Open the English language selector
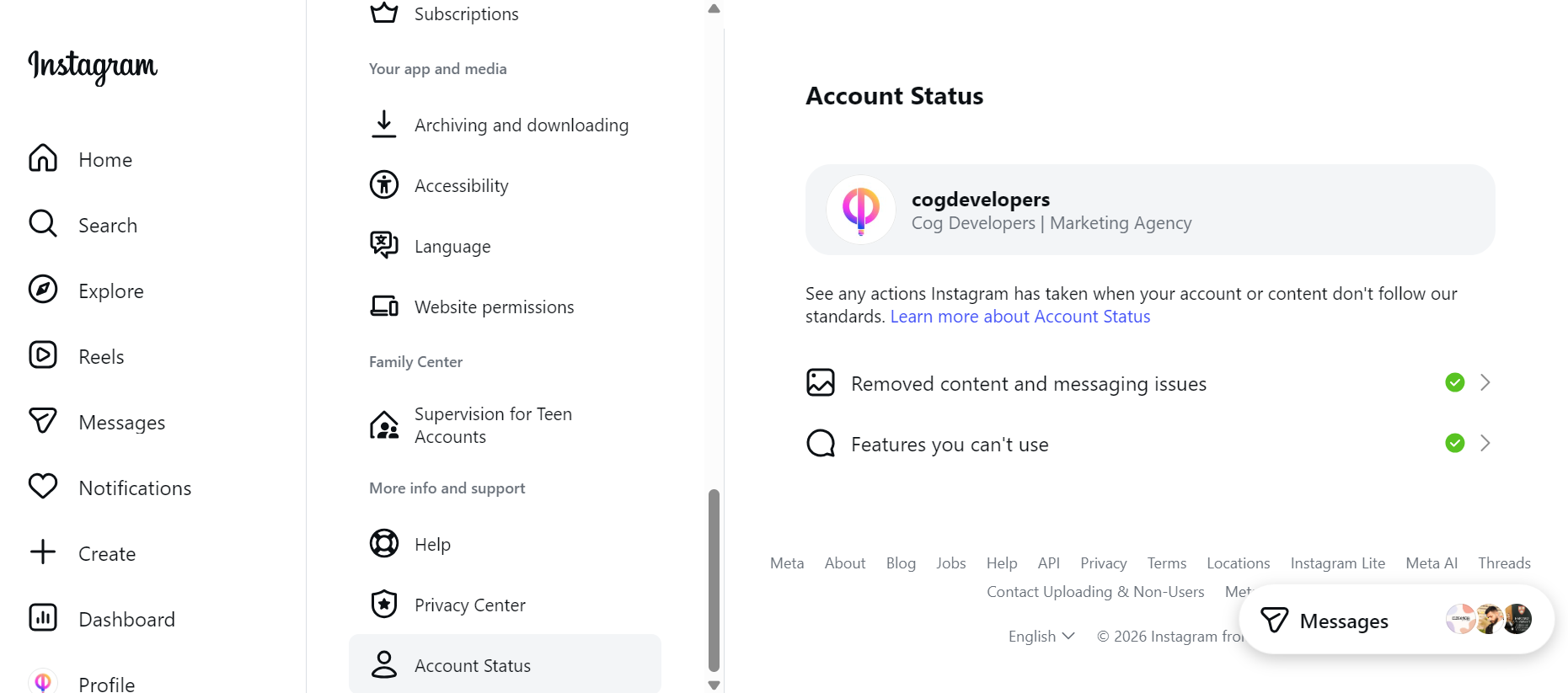Viewport: 1568px width, 693px height. (x=1041, y=636)
